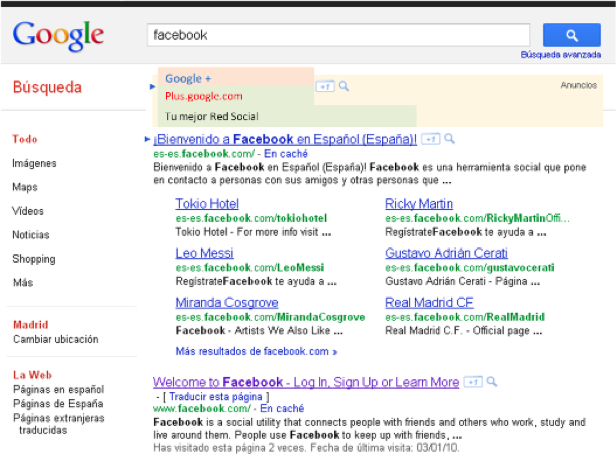Screen dimensions: 616x457
Task: Click +1 next to Bienvenido a Facebook result
Action: coord(431,139)
